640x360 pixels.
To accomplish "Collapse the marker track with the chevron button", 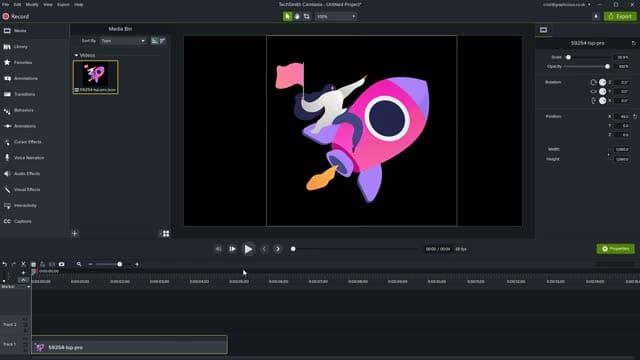I will (23, 280).
